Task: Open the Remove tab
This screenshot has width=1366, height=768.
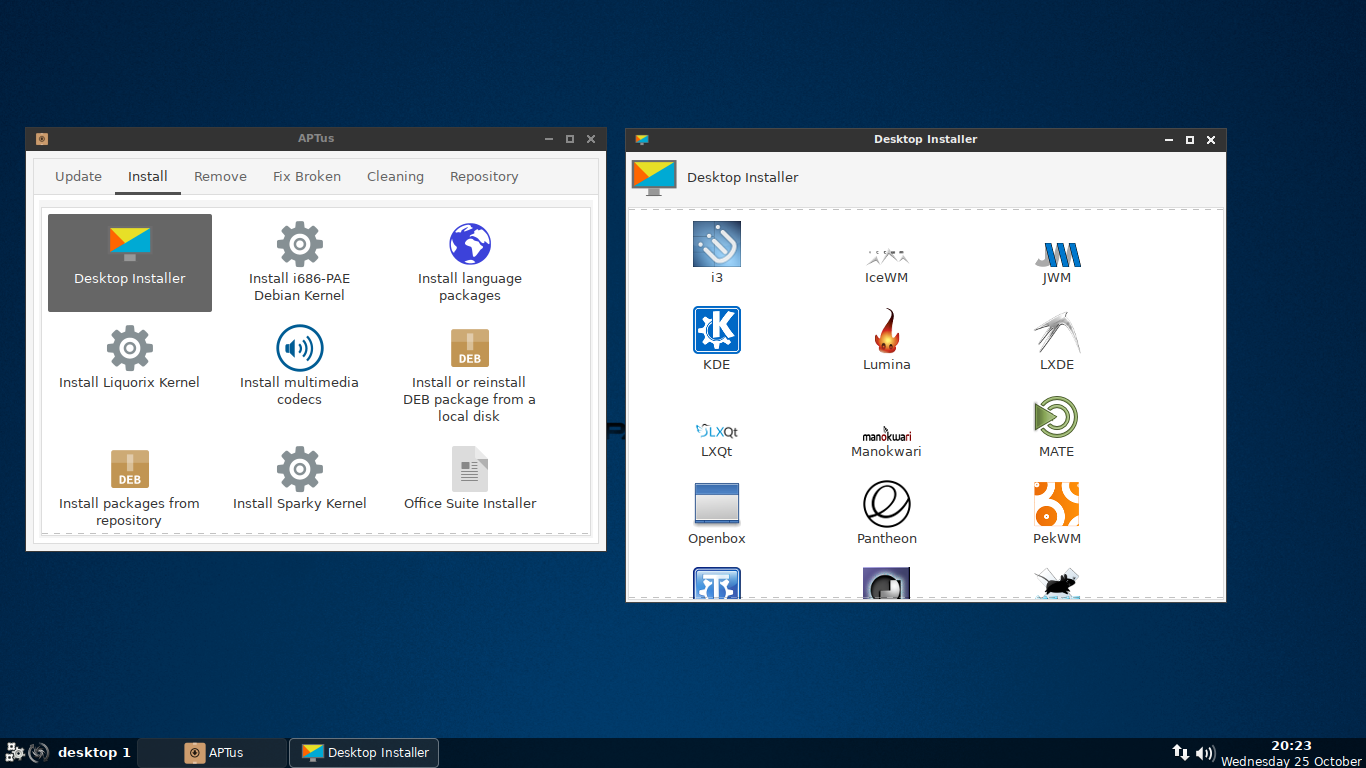Action: point(220,176)
